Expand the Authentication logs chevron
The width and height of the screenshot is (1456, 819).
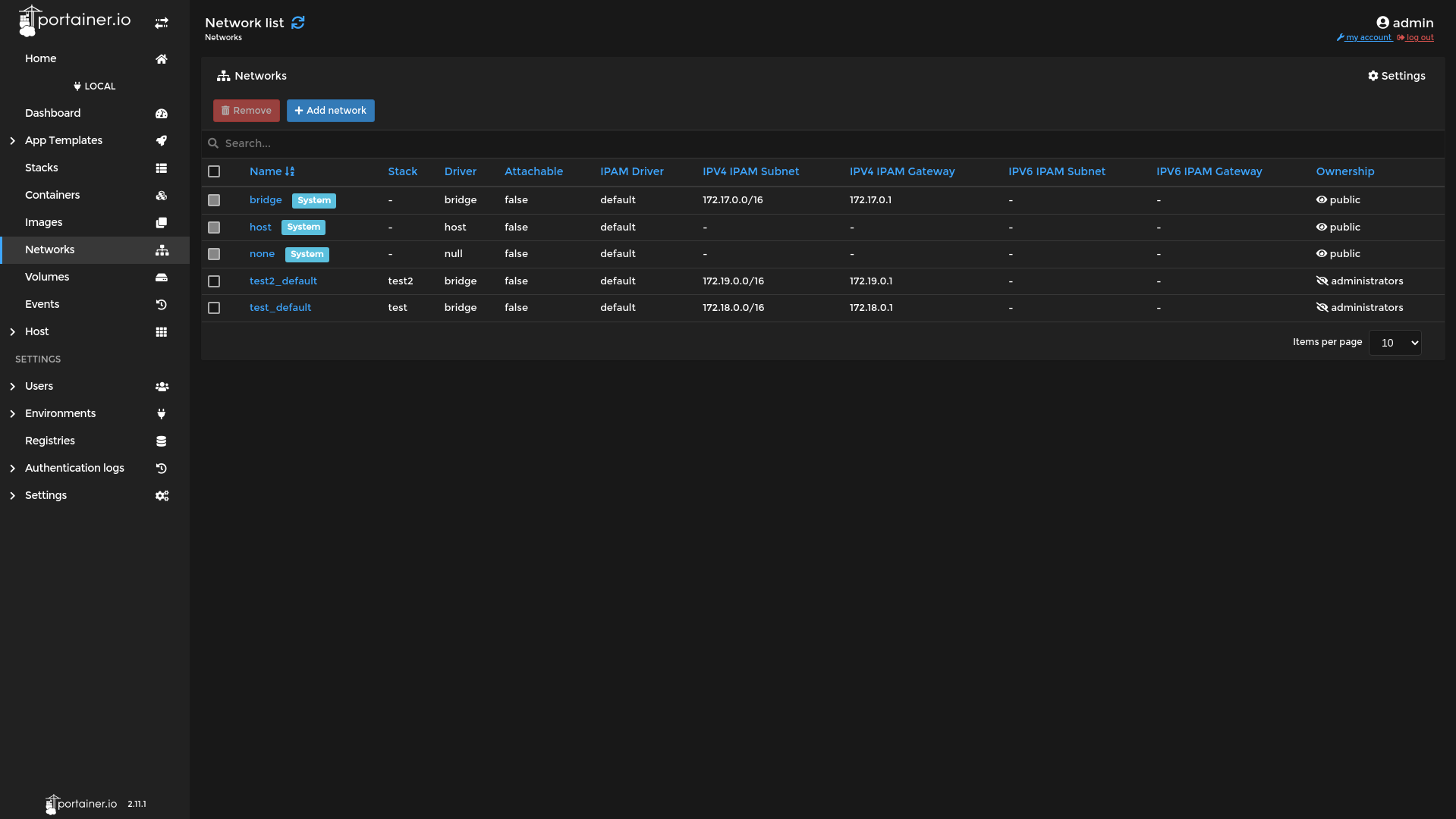(12, 469)
